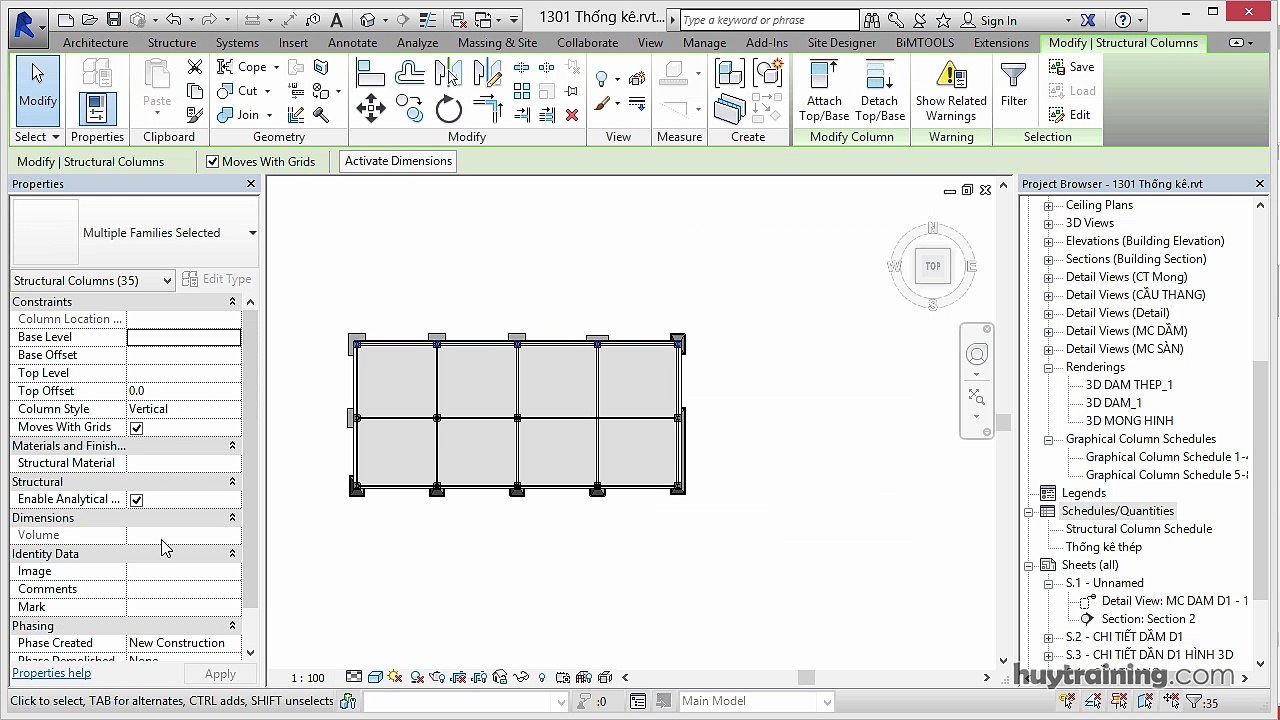Viewport: 1280px width, 720px height.
Task: Click the Cut to Clipboard scissors icon
Action: tap(195, 67)
